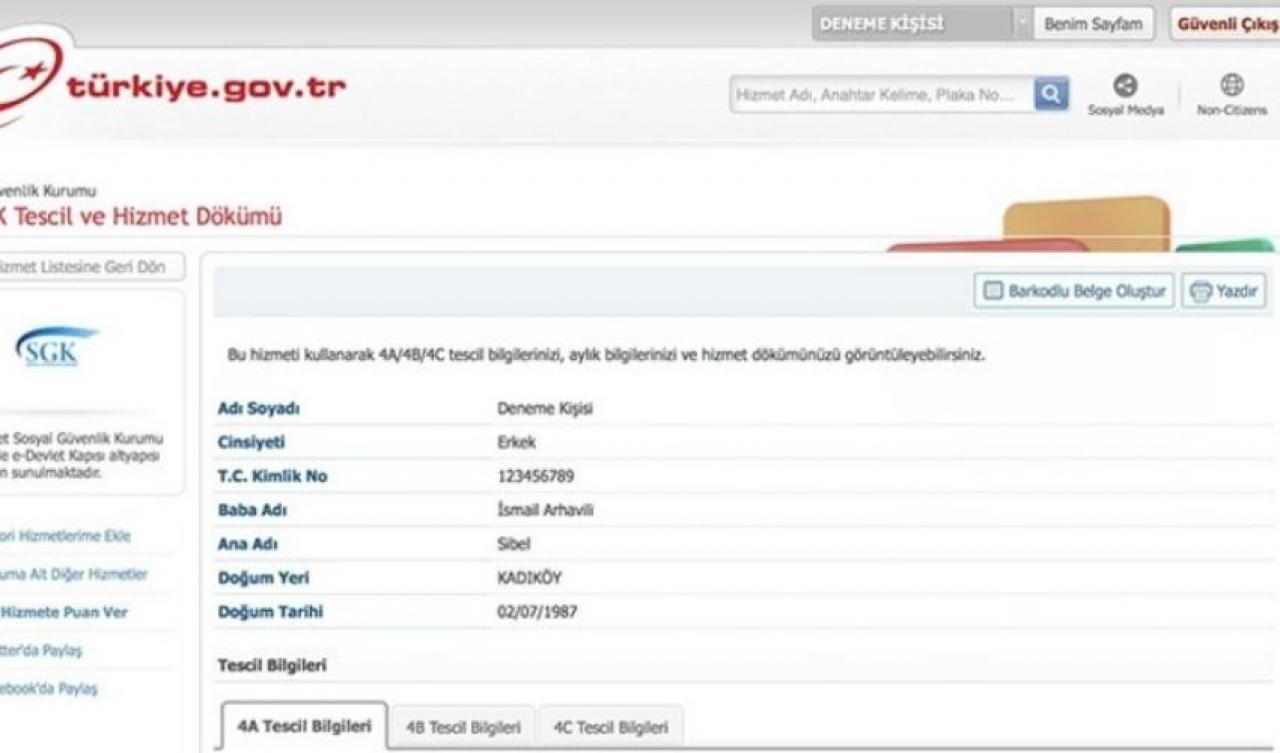
Task: Click the Doğum Tarihi value 02/07/1987
Action: [537, 612]
